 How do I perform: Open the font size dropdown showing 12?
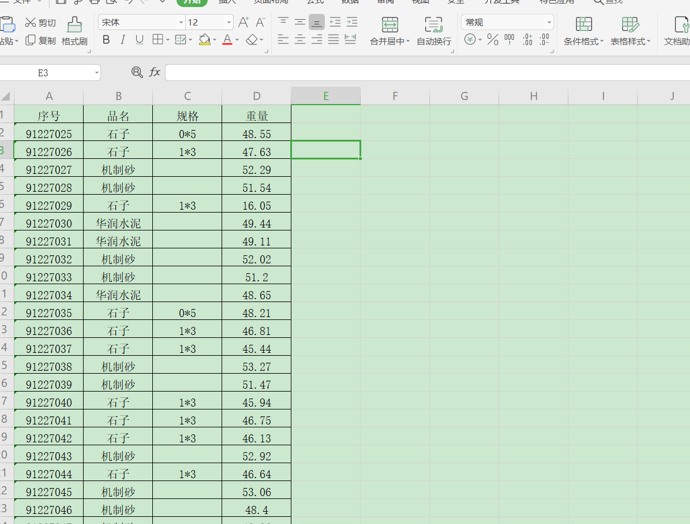(229, 22)
